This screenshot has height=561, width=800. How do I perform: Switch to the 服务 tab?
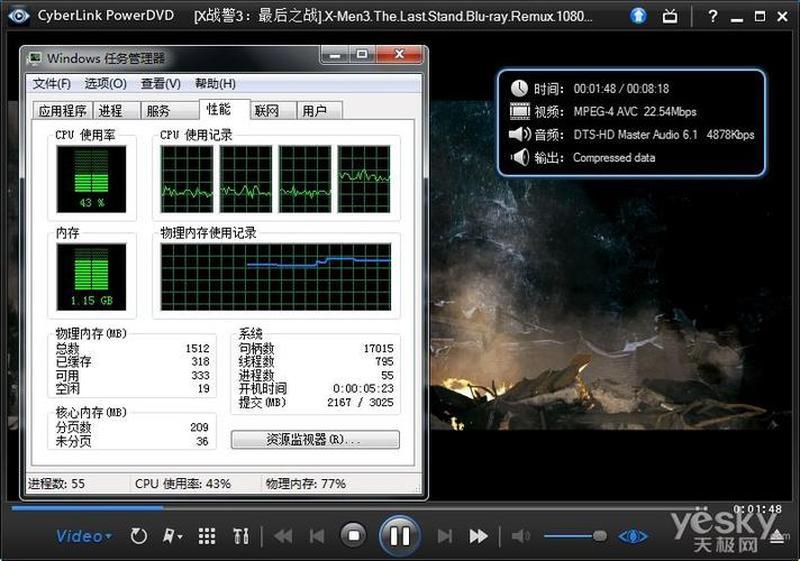click(x=170, y=110)
